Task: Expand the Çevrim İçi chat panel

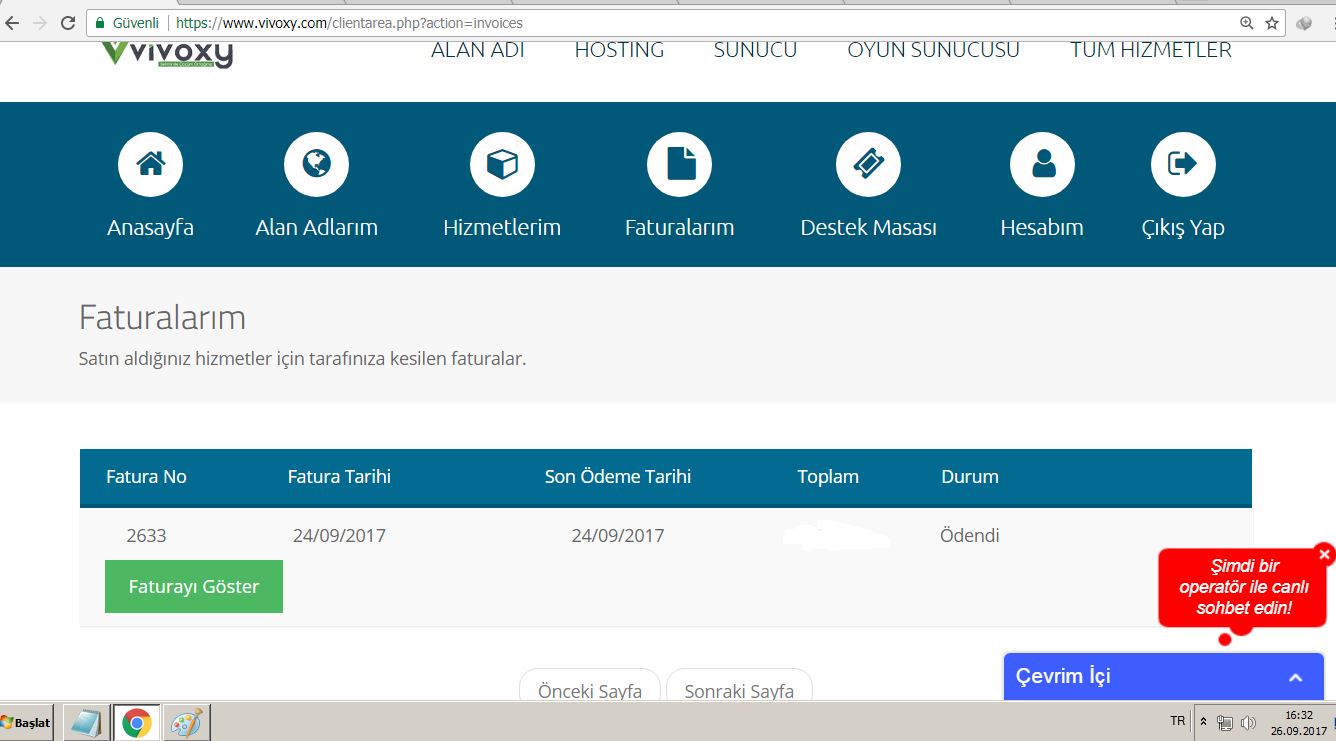Action: coord(1295,677)
